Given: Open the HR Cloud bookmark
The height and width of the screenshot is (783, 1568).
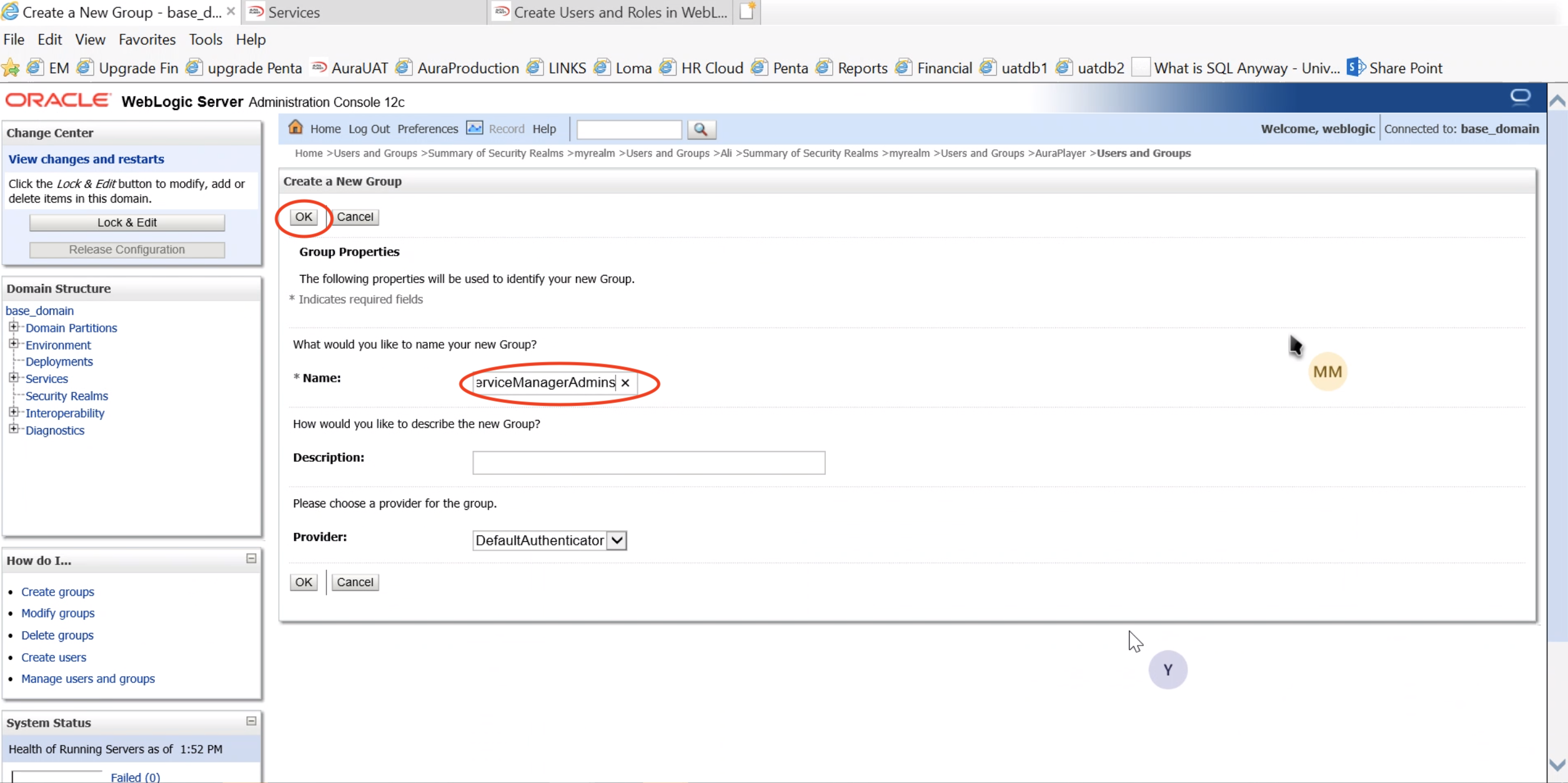Looking at the screenshot, I should click(702, 67).
